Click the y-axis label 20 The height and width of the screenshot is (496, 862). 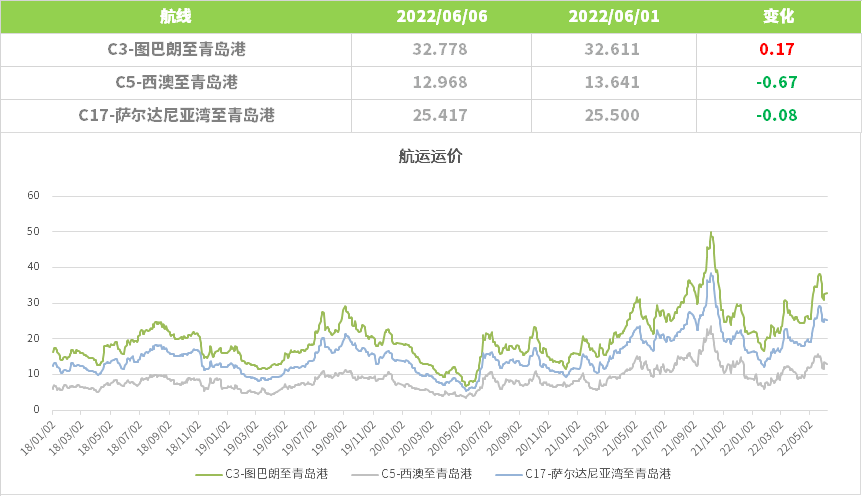[x=34, y=338]
